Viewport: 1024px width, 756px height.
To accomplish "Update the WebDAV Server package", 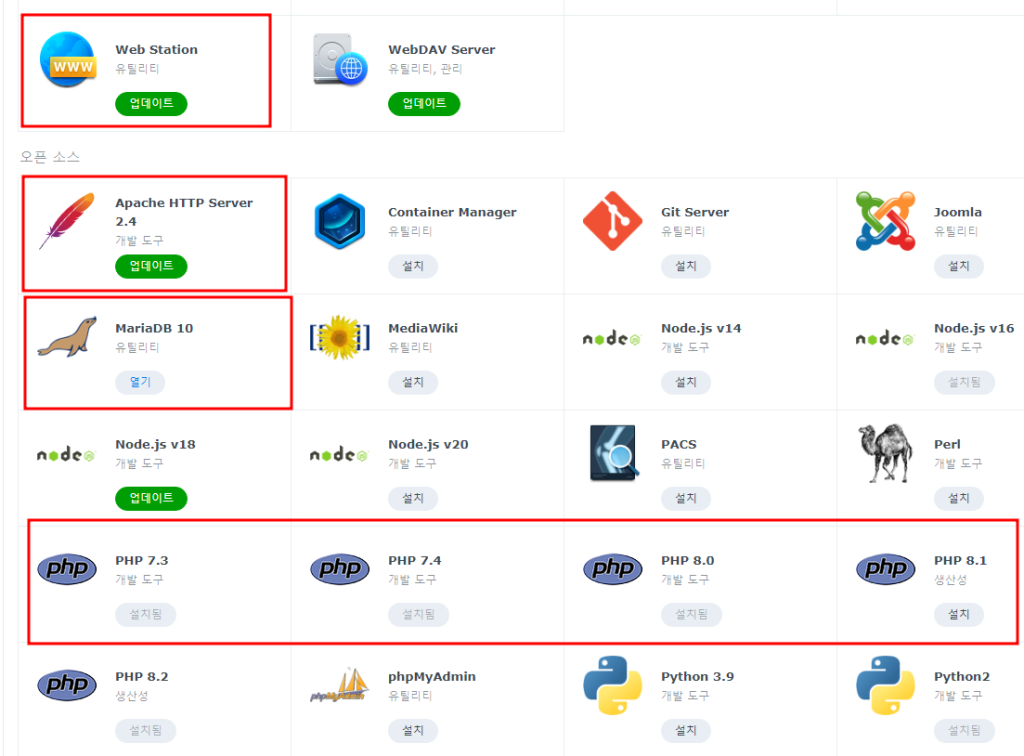I will pyautogui.click(x=424, y=103).
